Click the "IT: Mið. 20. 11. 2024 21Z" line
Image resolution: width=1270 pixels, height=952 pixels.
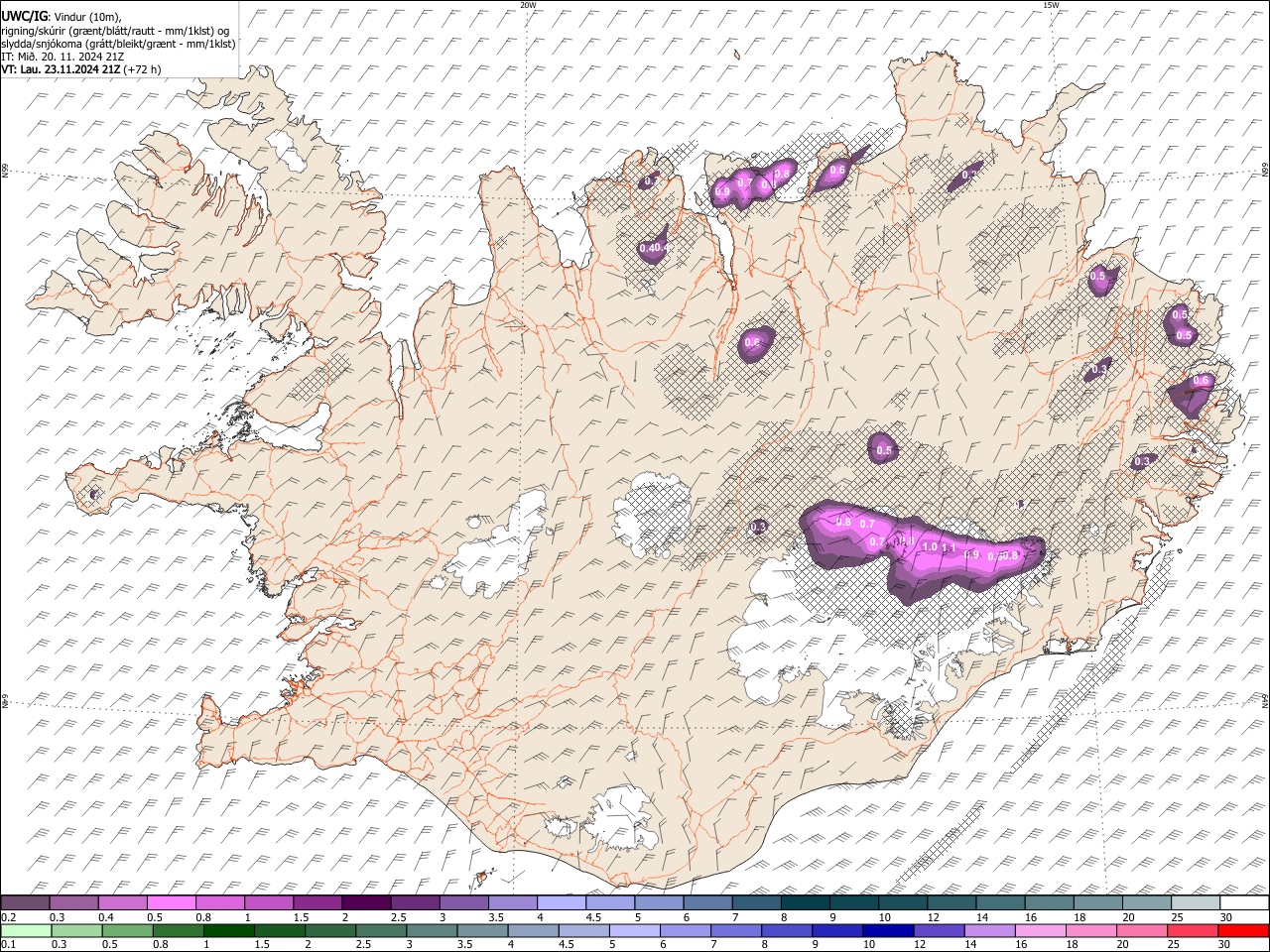(x=63, y=57)
